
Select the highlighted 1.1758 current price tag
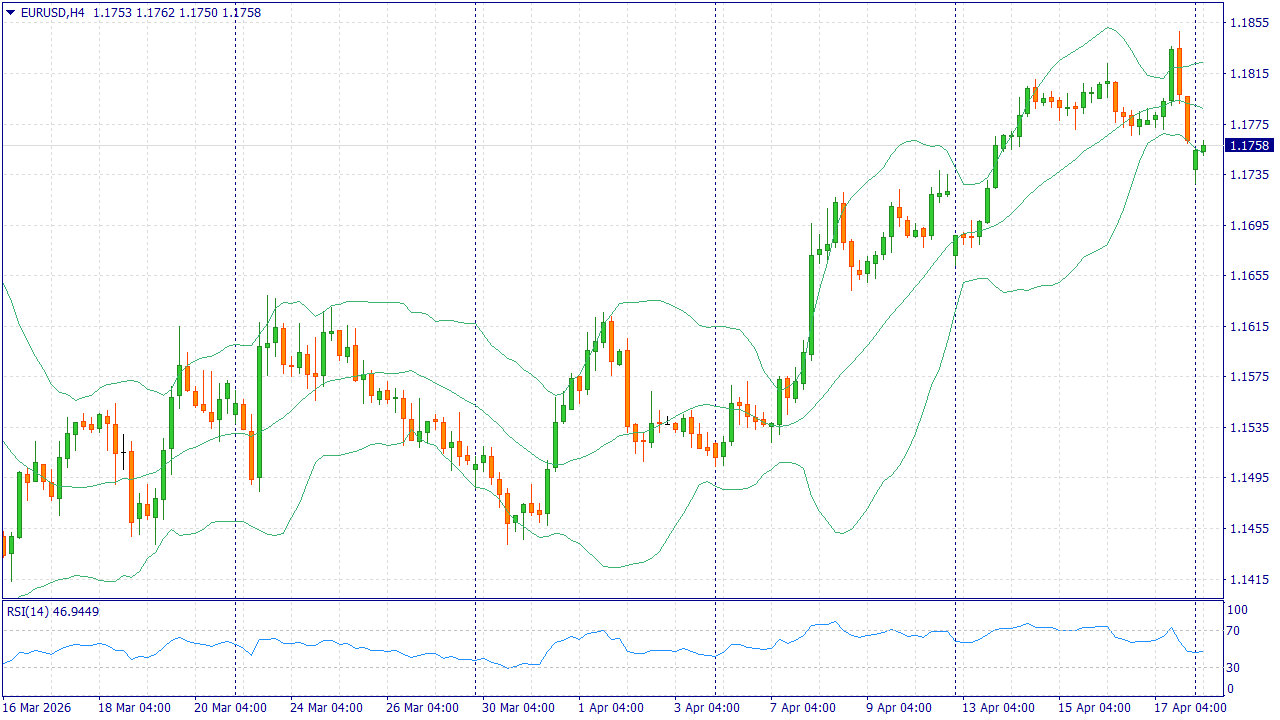1250,146
